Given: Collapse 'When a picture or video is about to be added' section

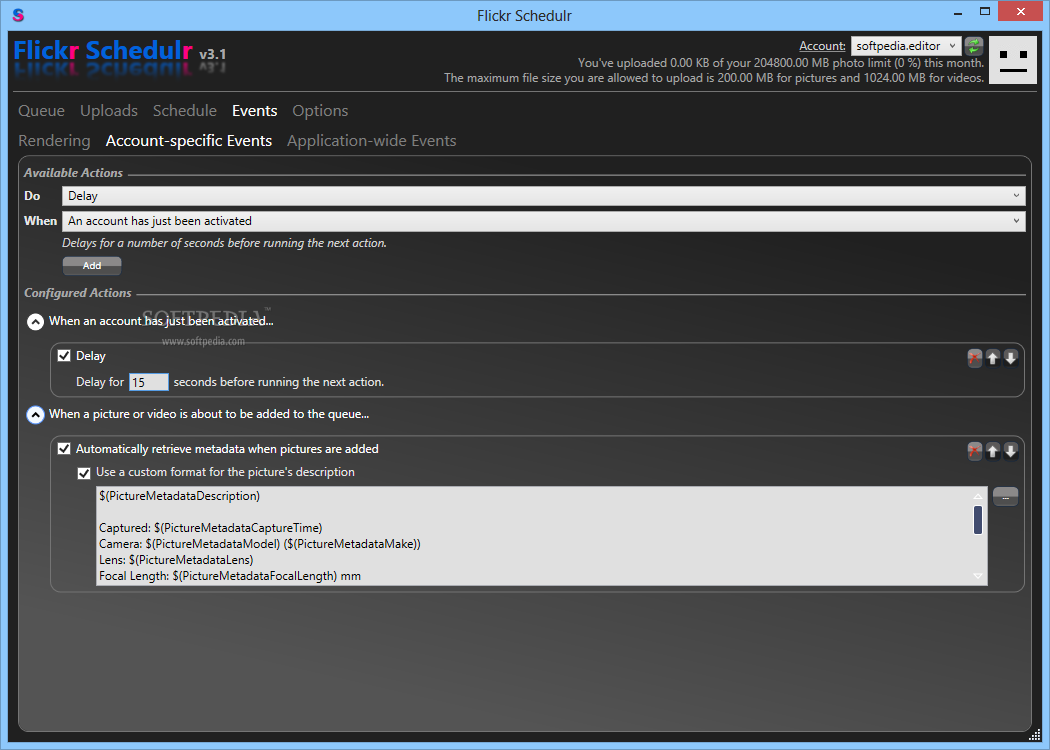Looking at the screenshot, I should (35, 415).
